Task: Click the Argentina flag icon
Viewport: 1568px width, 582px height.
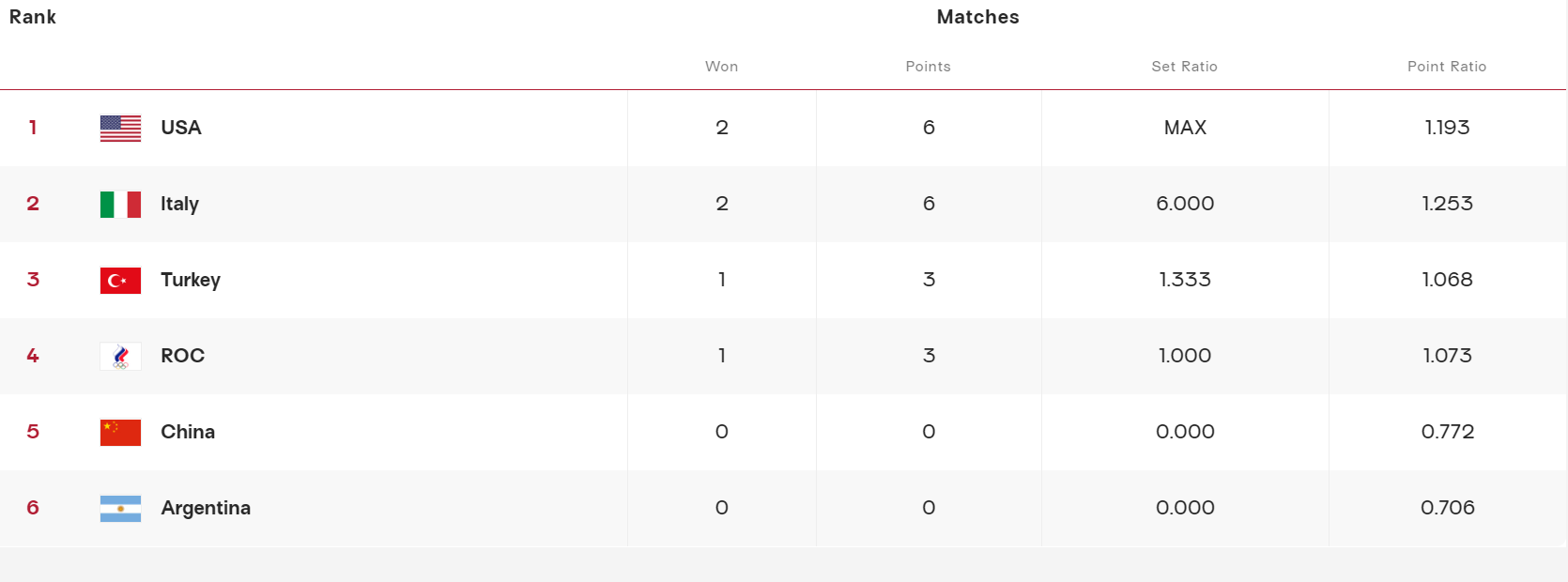Action: tap(120, 509)
